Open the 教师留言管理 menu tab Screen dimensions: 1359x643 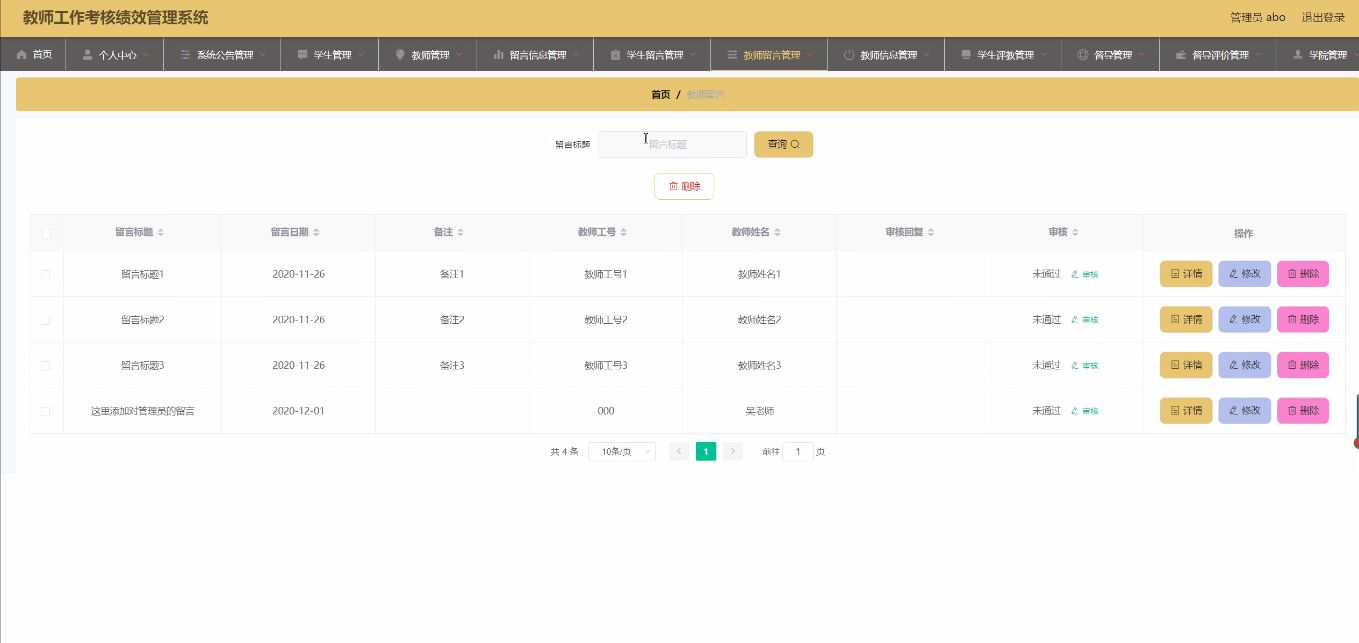pyautogui.click(x=769, y=55)
